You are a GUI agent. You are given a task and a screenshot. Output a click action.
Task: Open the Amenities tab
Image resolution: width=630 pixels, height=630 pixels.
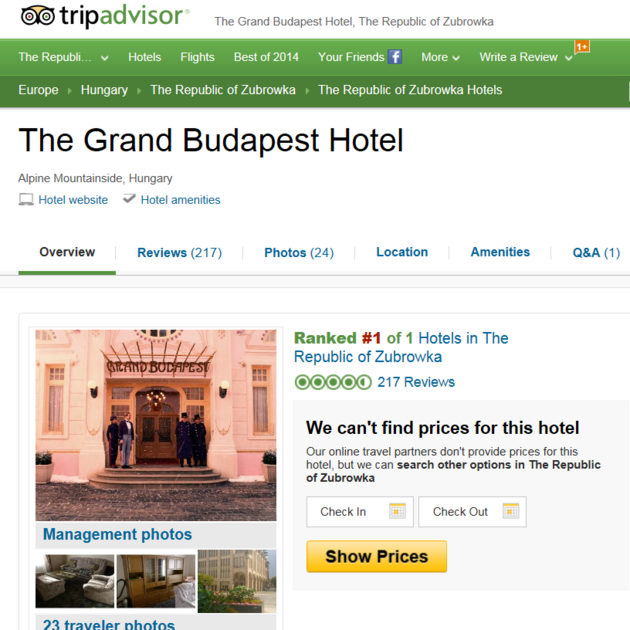(500, 252)
